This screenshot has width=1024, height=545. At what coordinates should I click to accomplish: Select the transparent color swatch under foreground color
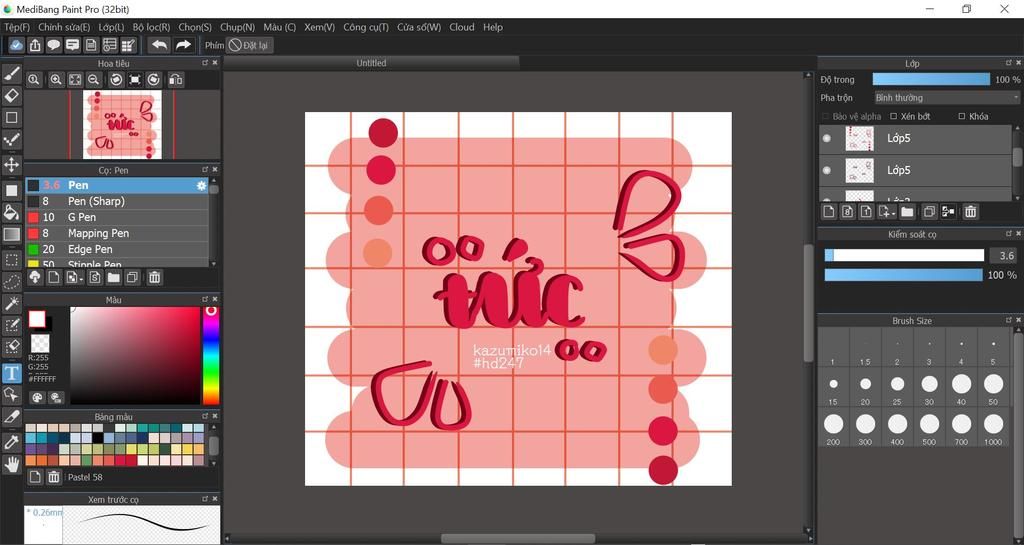click(x=40, y=343)
